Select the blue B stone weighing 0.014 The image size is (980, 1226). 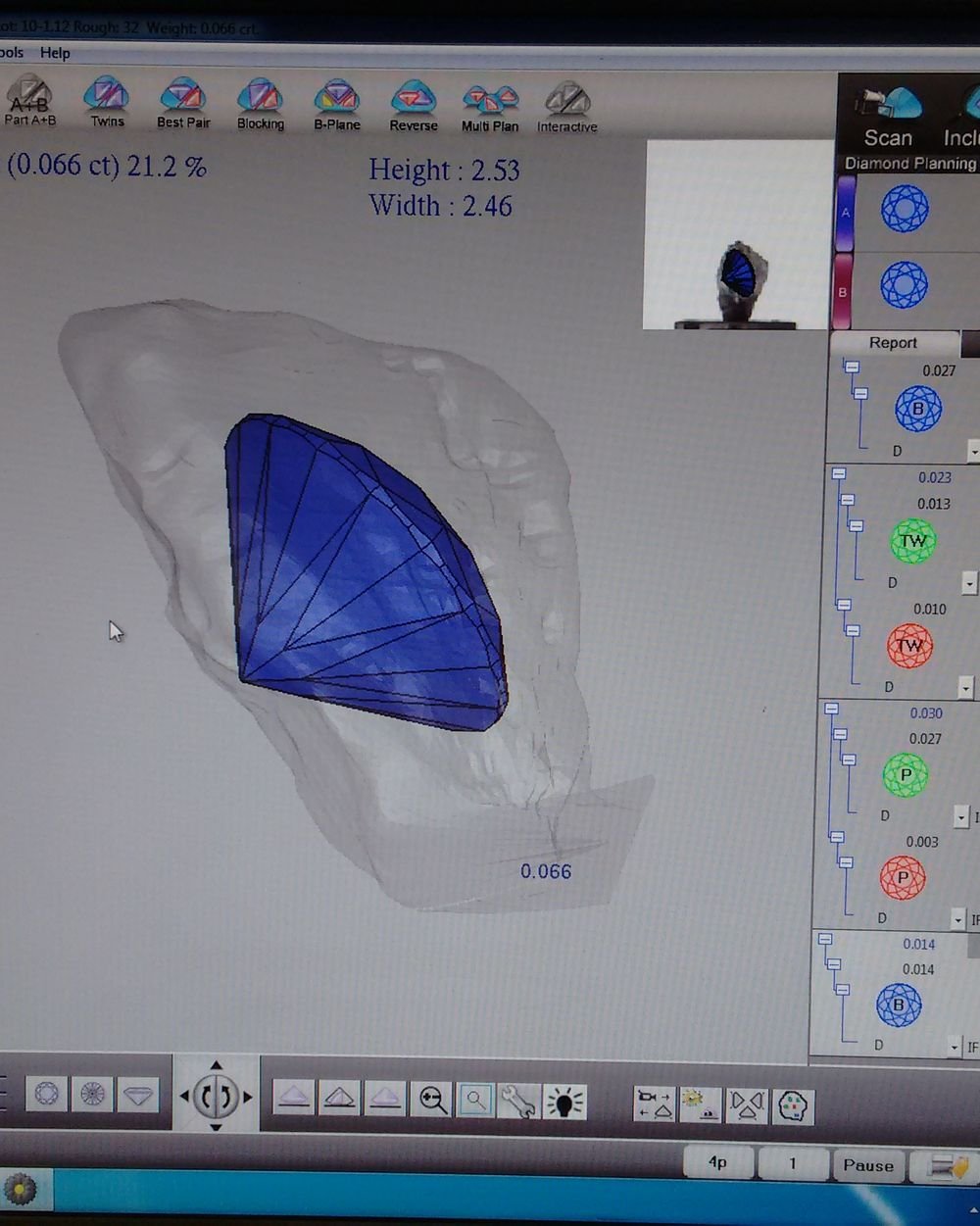coord(899,1005)
